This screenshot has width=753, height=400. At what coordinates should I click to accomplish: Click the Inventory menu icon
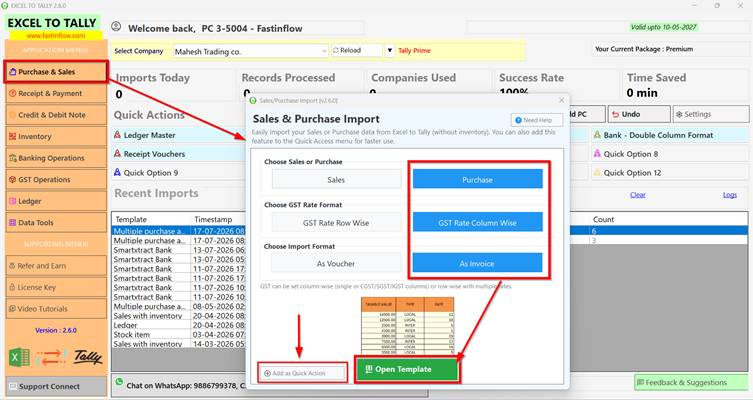[x=12, y=136]
